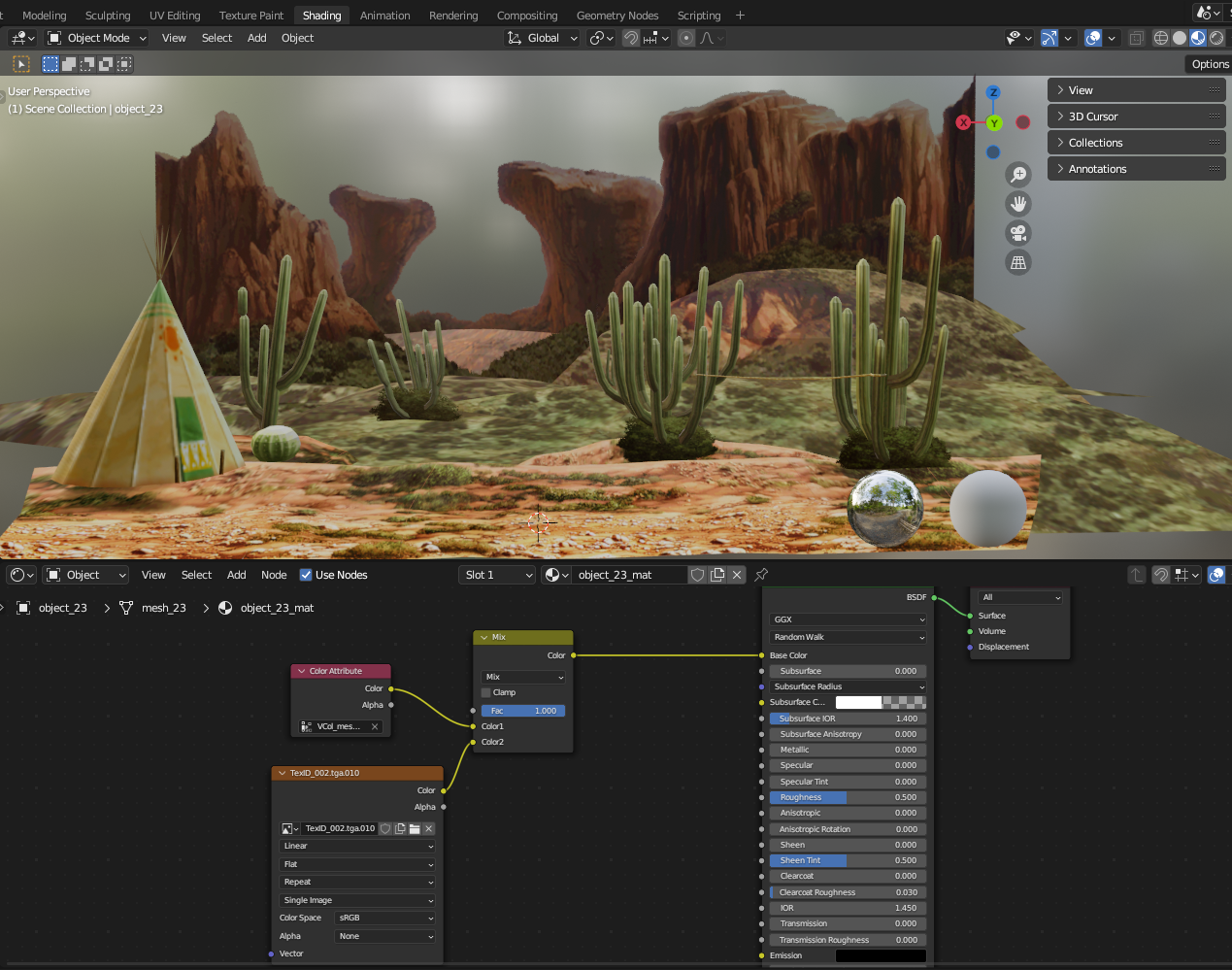Switch to the UV Editing workspace tab

[x=175, y=16]
